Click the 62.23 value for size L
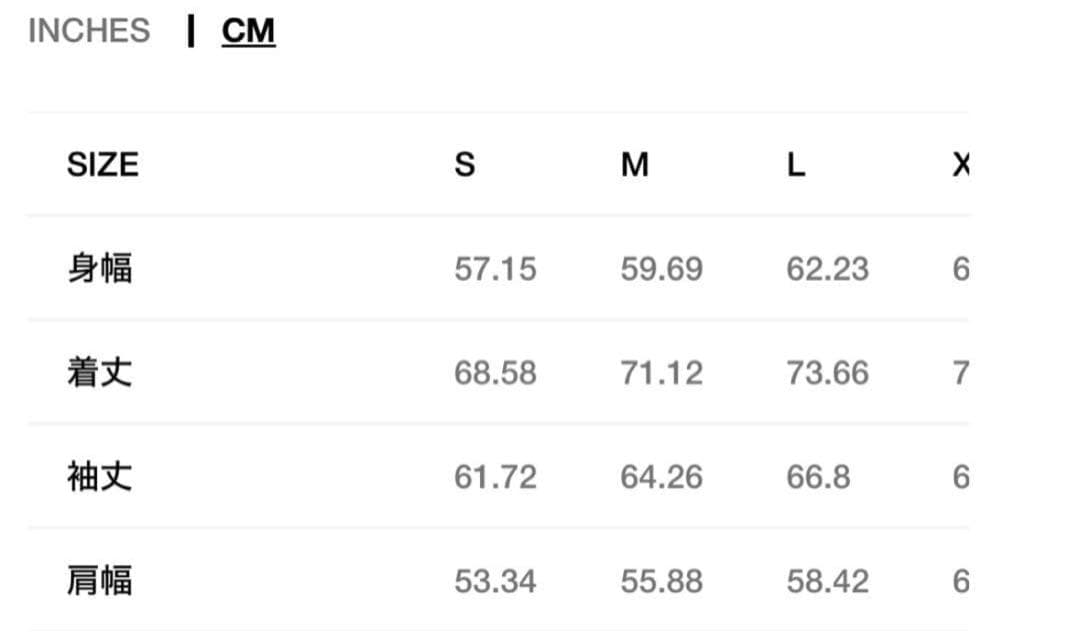This screenshot has width=1080, height=632. click(x=827, y=269)
